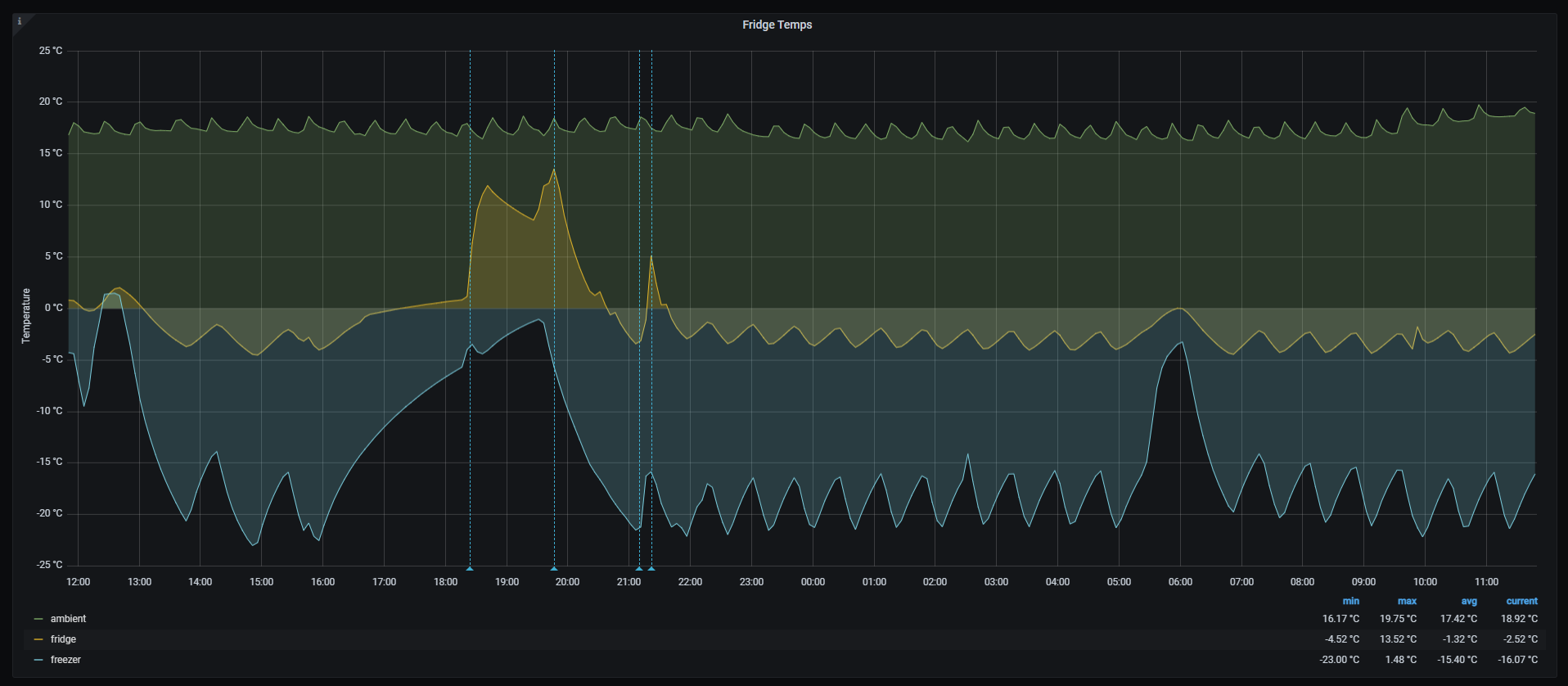Open color picker for fridge series swatch
1568x686 pixels.
[38, 639]
